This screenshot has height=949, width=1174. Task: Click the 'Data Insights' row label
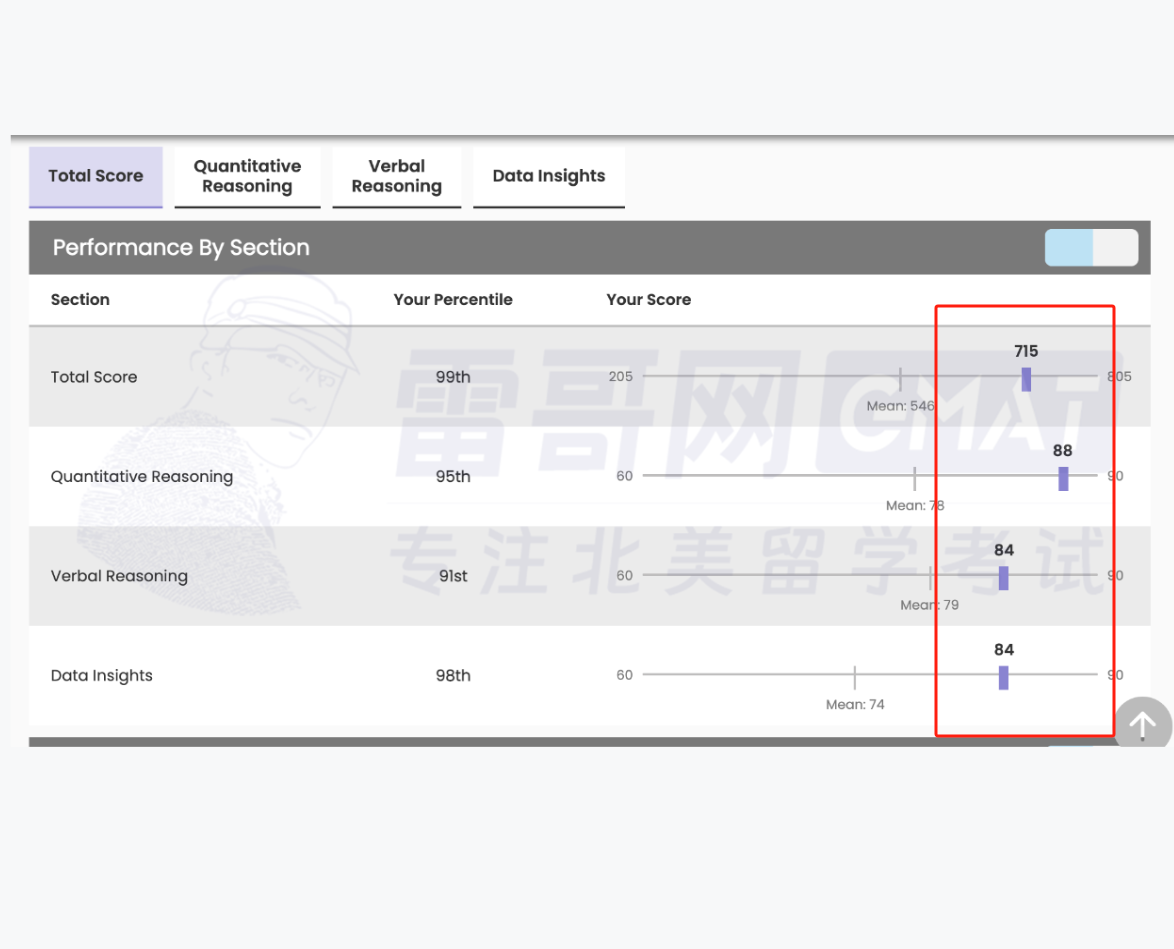[101, 676]
